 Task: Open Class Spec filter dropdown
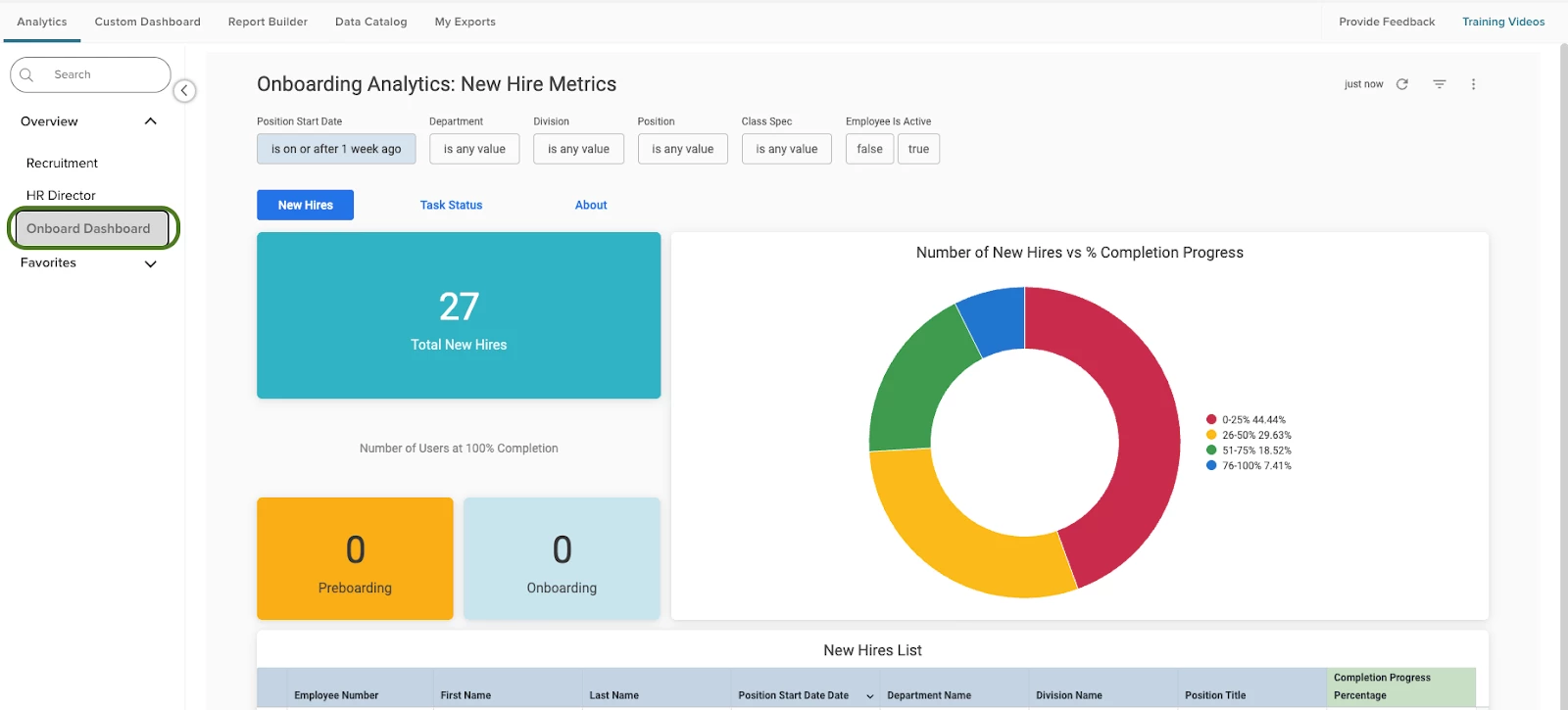click(x=787, y=149)
